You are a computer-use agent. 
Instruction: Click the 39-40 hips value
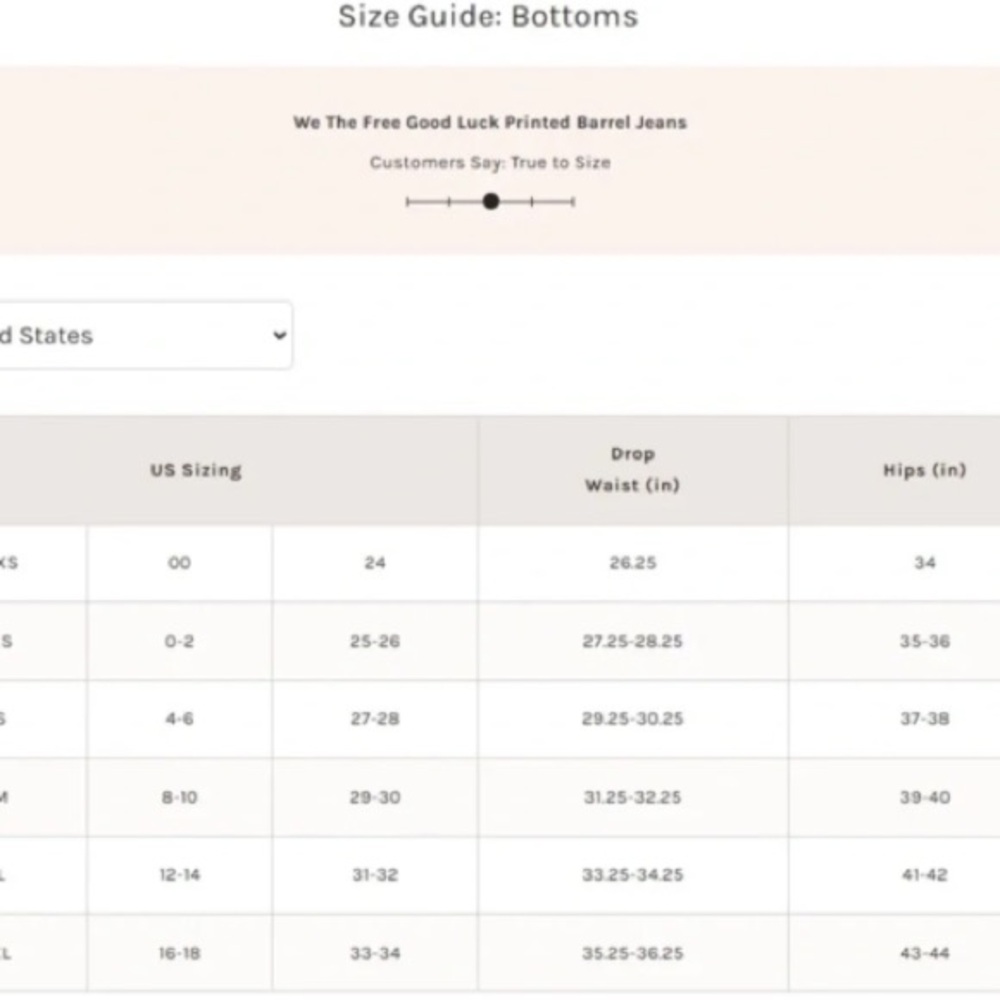click(x=925, y=797)
